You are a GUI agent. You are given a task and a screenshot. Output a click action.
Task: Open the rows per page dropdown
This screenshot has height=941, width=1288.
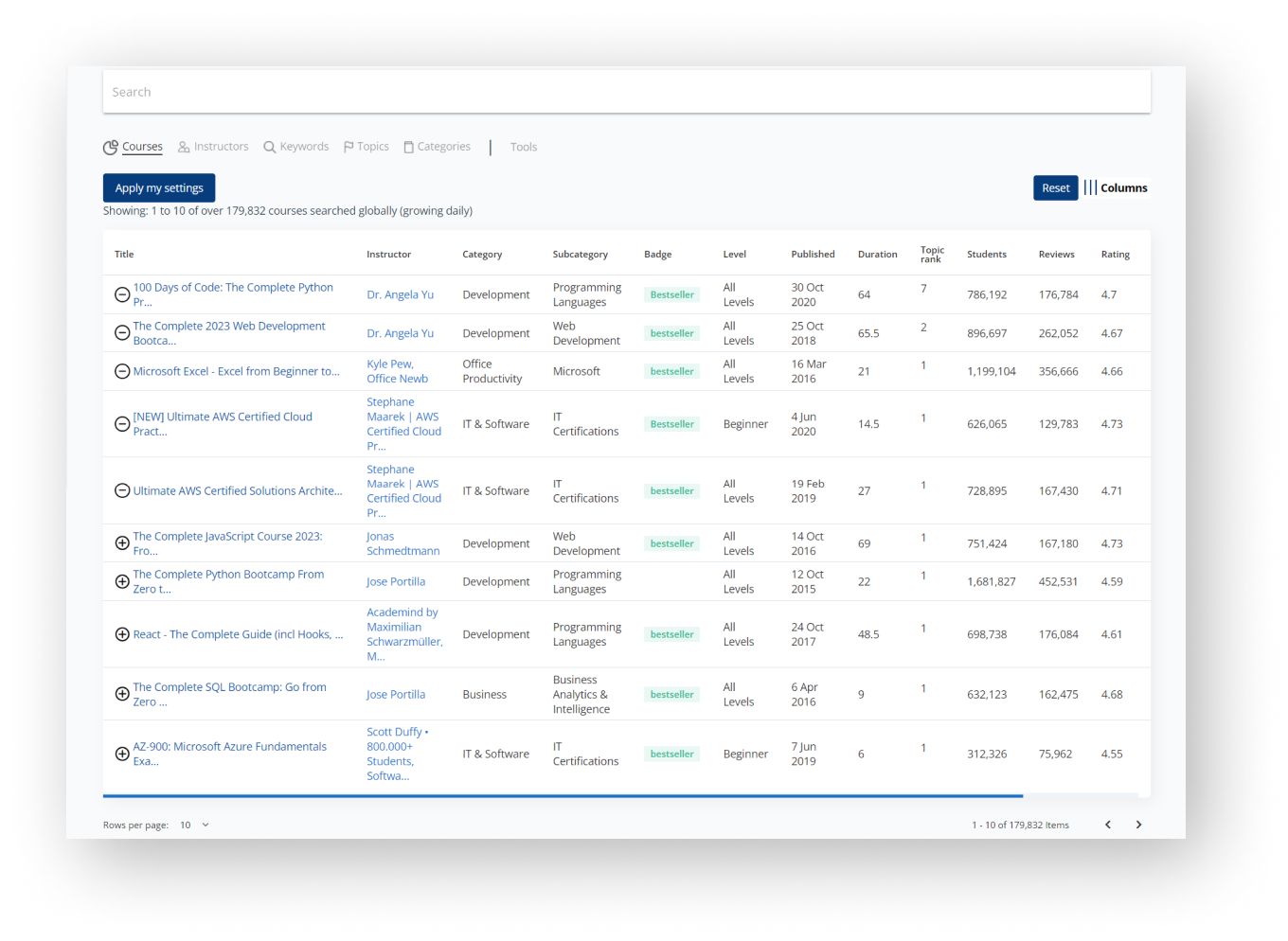pyautogui.click(x=195, y=825)
